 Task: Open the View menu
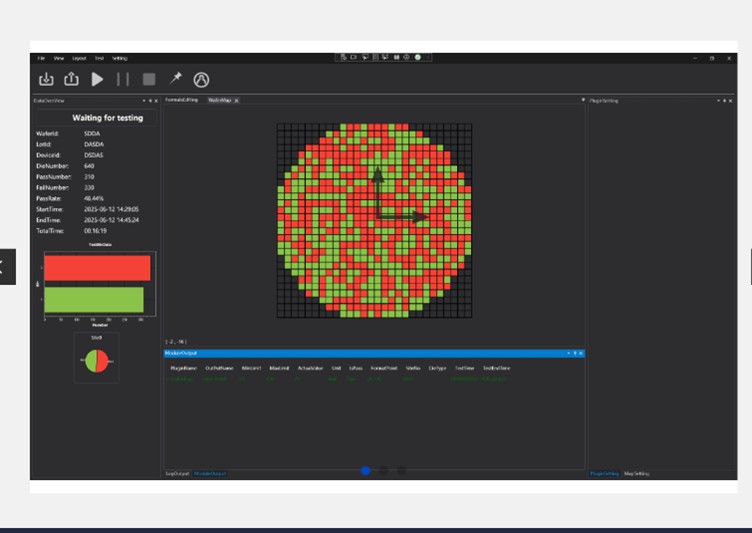(59, 58)
